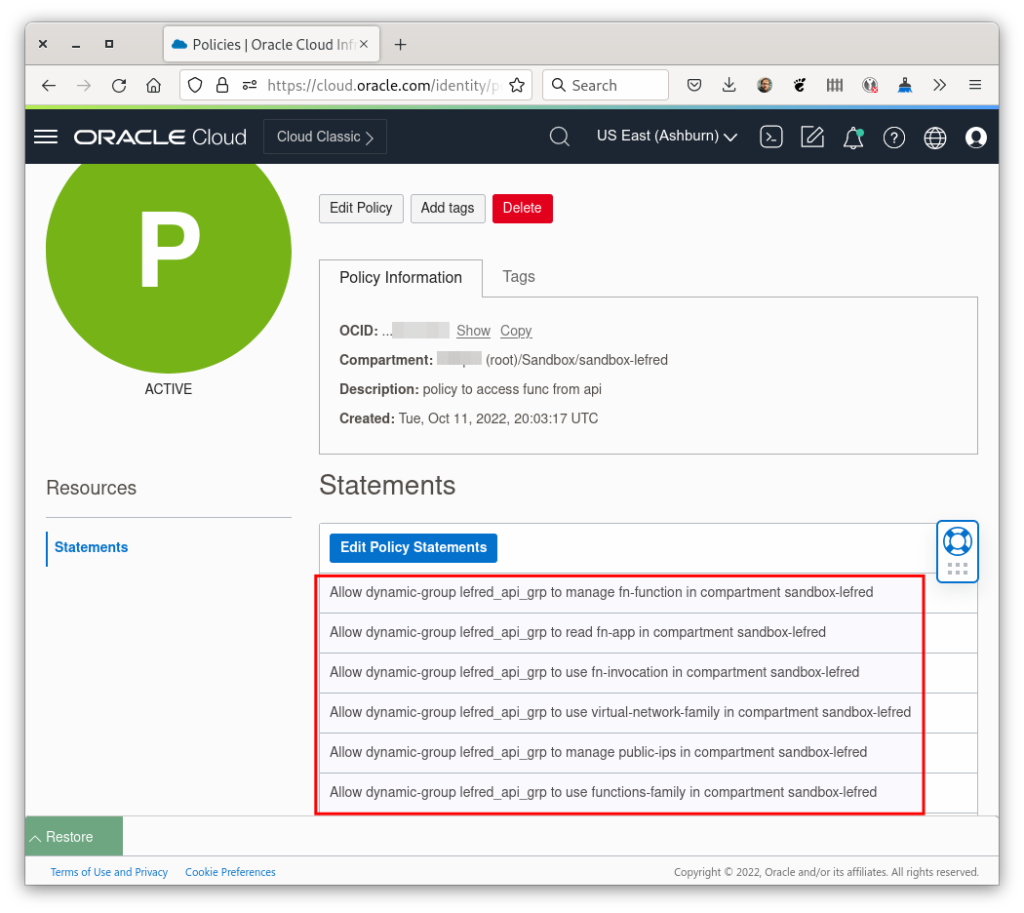The width and height of the screenshot is (1024, 913).
Task: Show more toolbar extensions chevron
Action: pyautogui.click(x=939, y=85)
